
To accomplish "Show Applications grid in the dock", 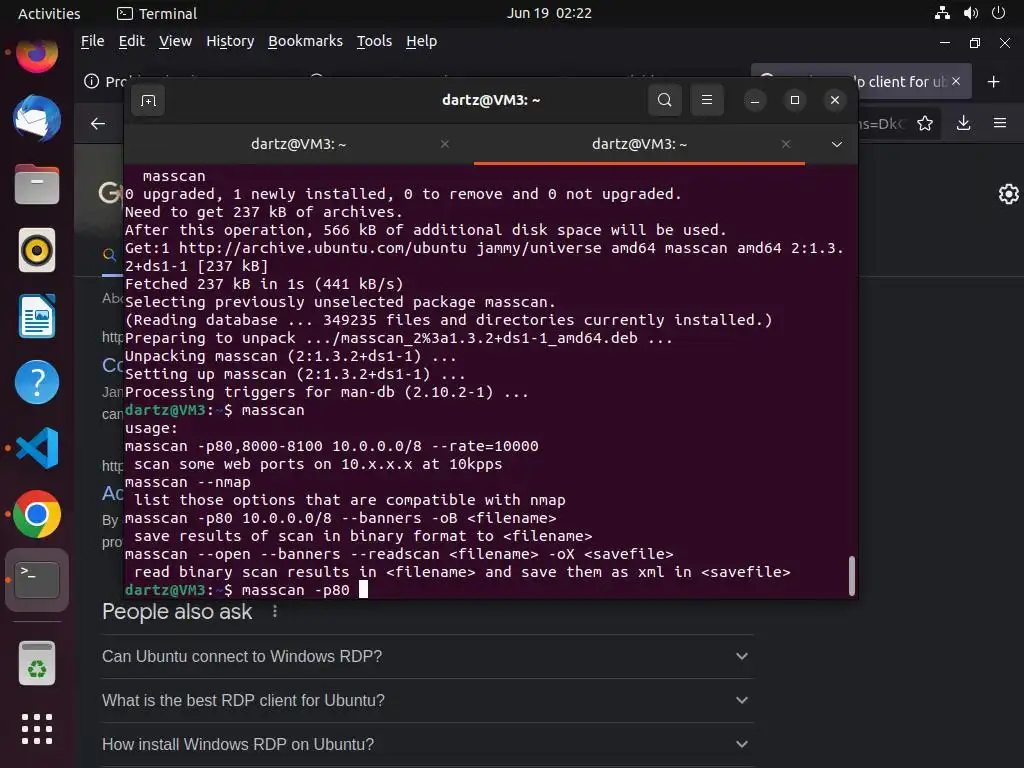I will [37, 729].
